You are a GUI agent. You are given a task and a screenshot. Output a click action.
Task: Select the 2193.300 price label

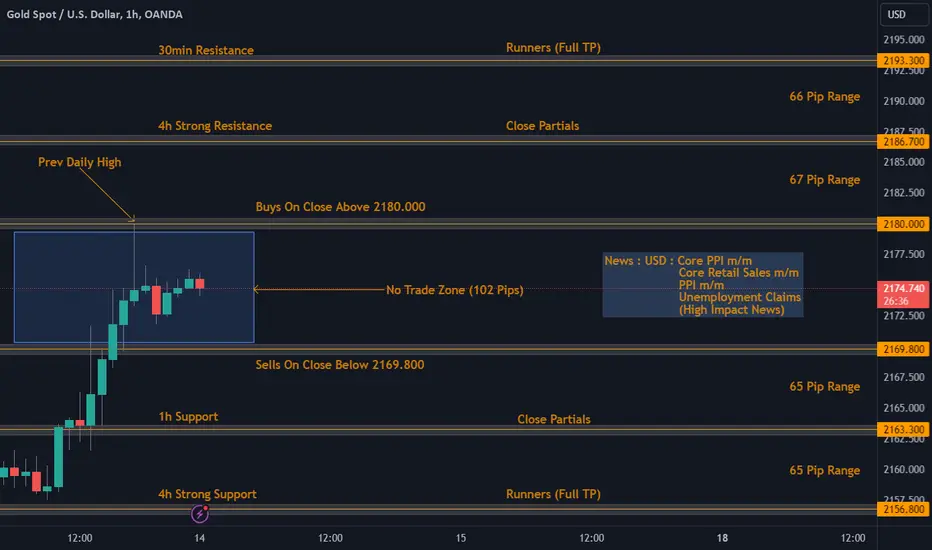point(903,61)
